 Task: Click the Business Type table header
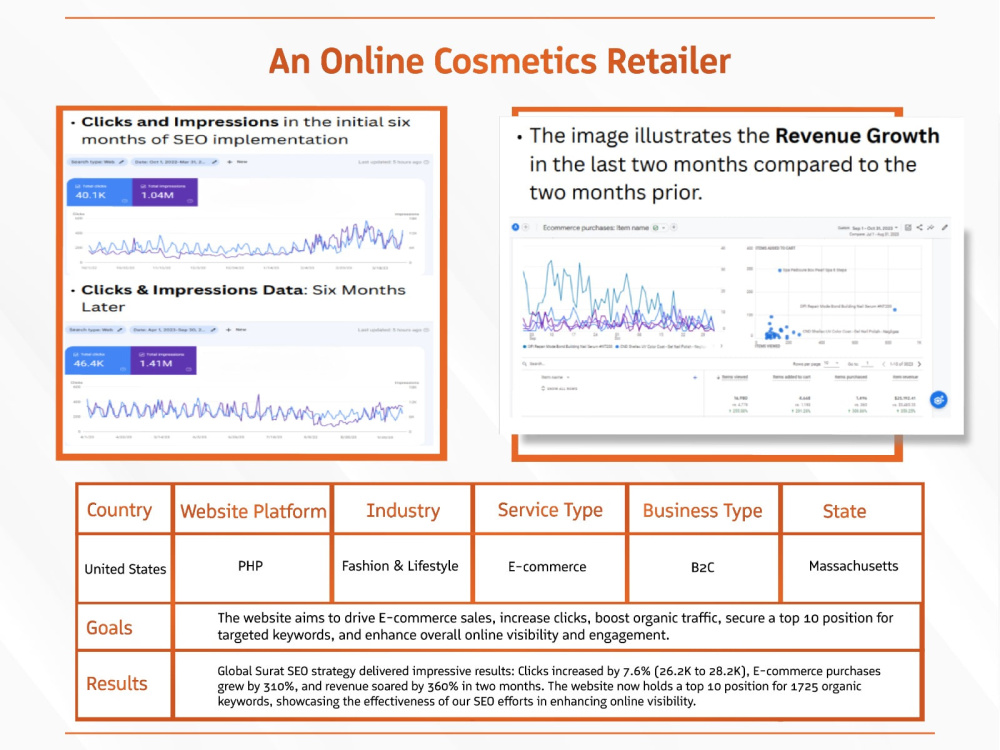pos(702,510)
